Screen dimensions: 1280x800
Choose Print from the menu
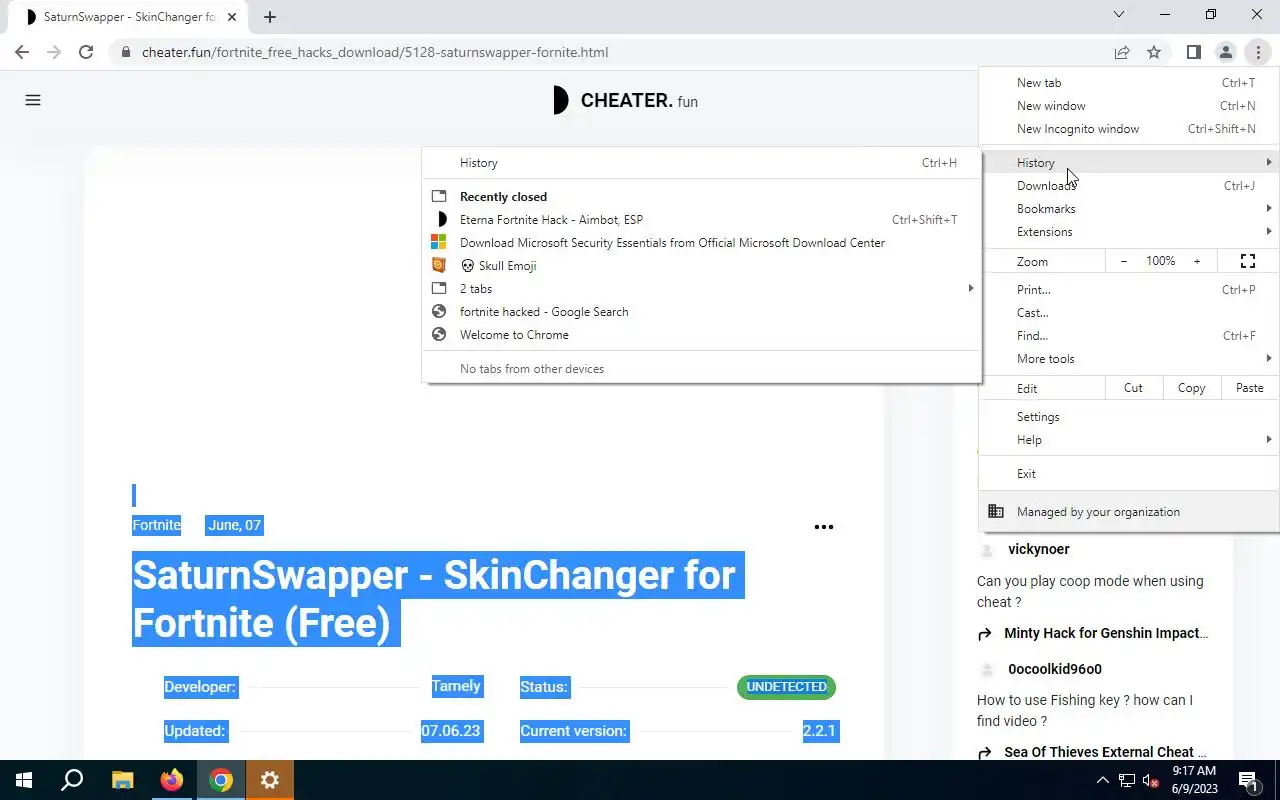click(1128, 290)
